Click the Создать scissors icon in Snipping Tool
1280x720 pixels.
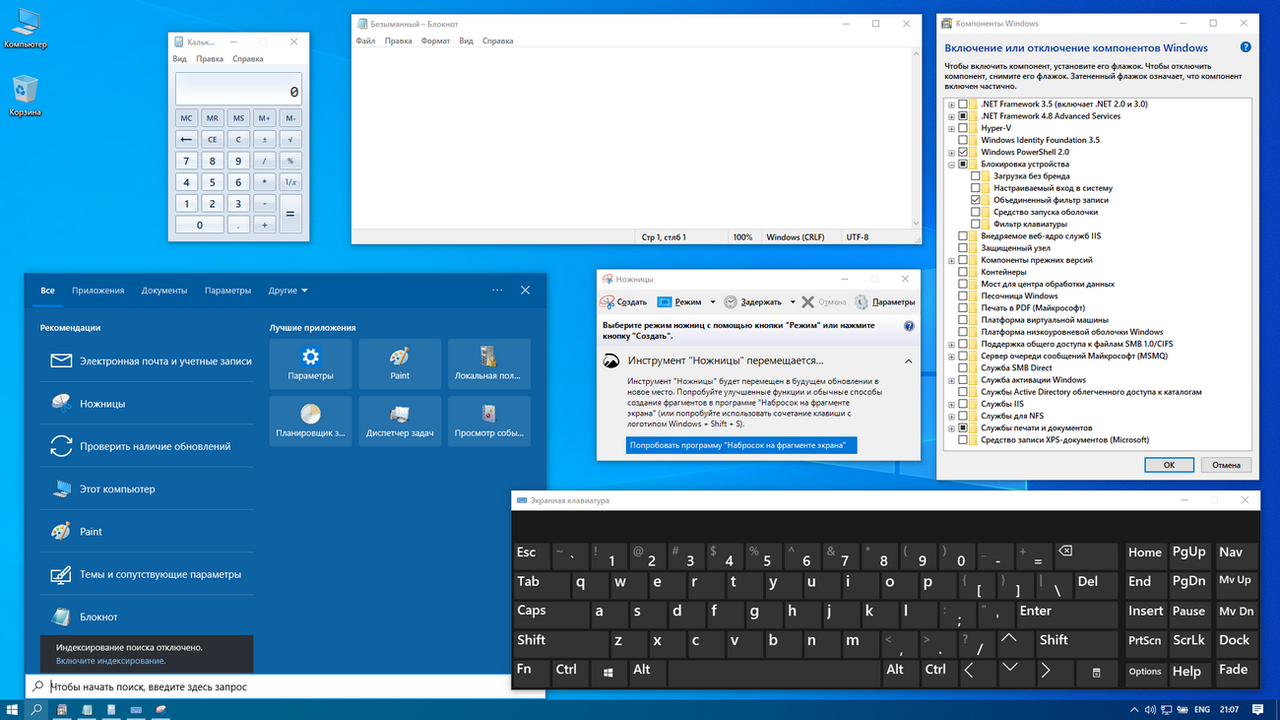[x=607, y=301]
